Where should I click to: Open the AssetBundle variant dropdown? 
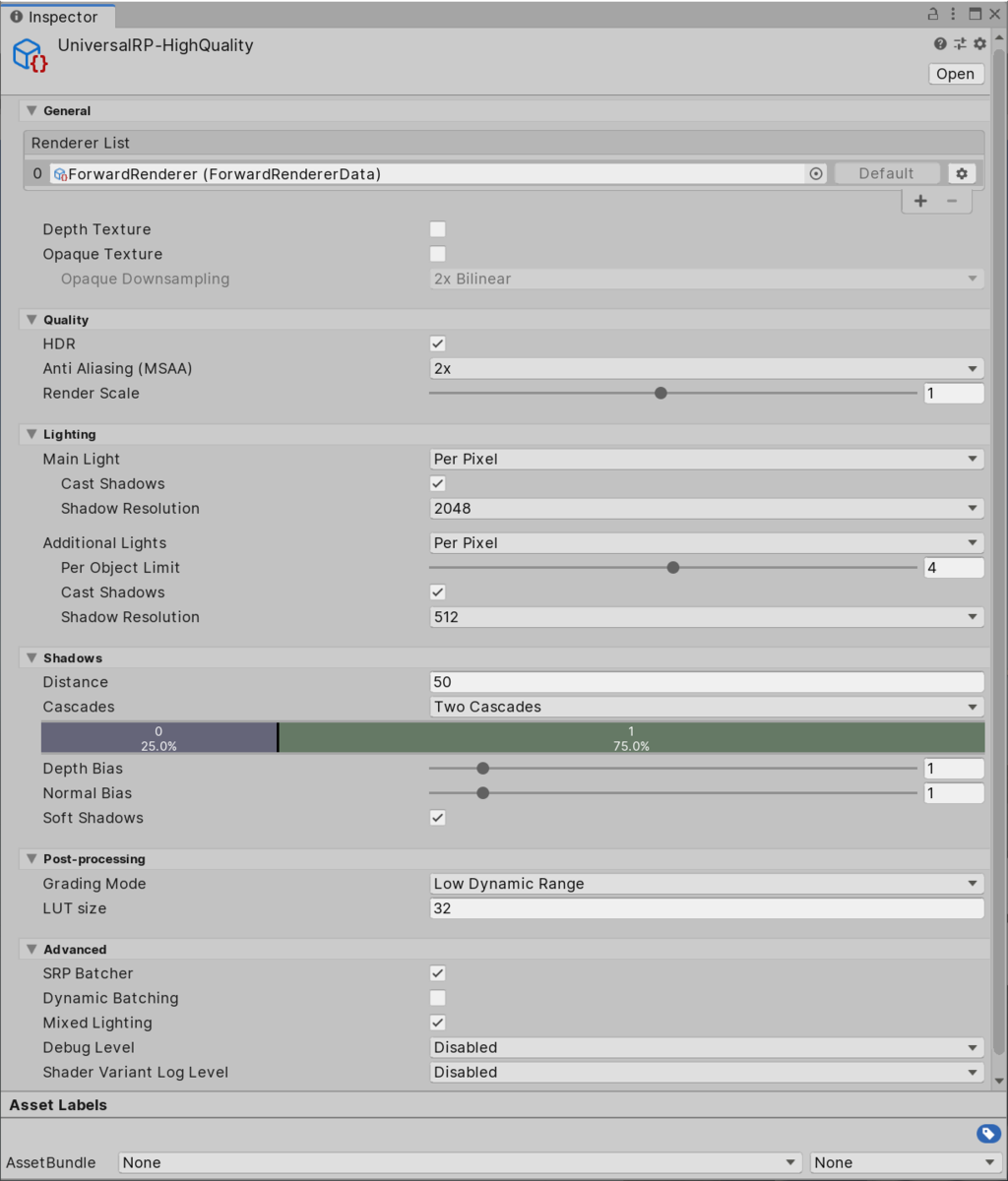(x=906, y=1162)
